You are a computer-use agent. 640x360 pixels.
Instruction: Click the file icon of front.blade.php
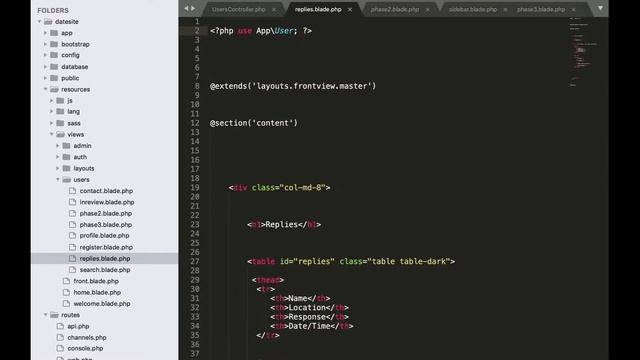(x=67, y=281)
